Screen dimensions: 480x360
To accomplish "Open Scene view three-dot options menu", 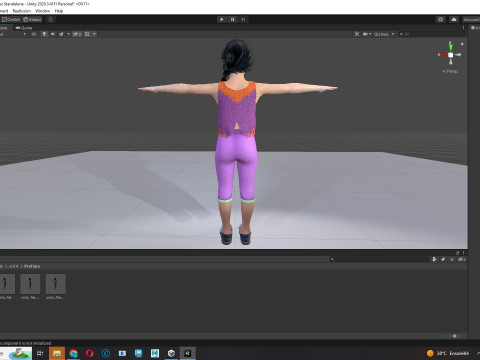I will [x=463, y=28].
